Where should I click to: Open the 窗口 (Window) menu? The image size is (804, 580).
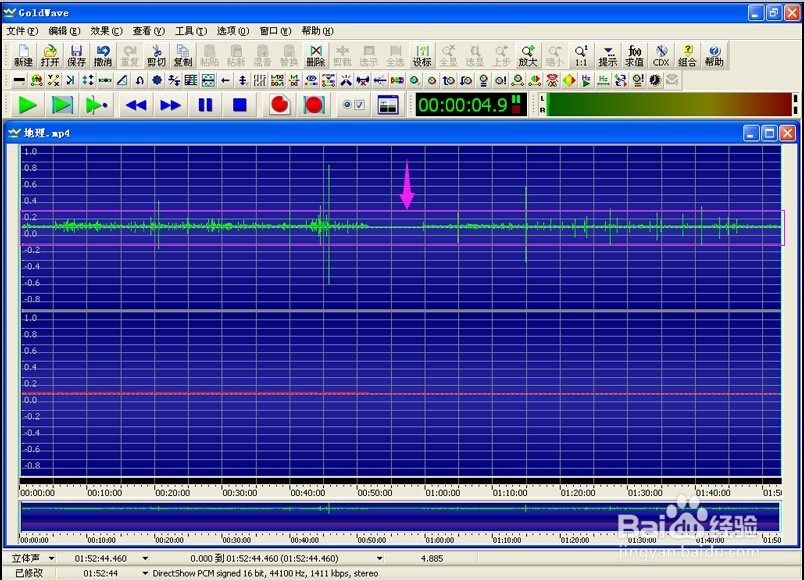(275, 31)
